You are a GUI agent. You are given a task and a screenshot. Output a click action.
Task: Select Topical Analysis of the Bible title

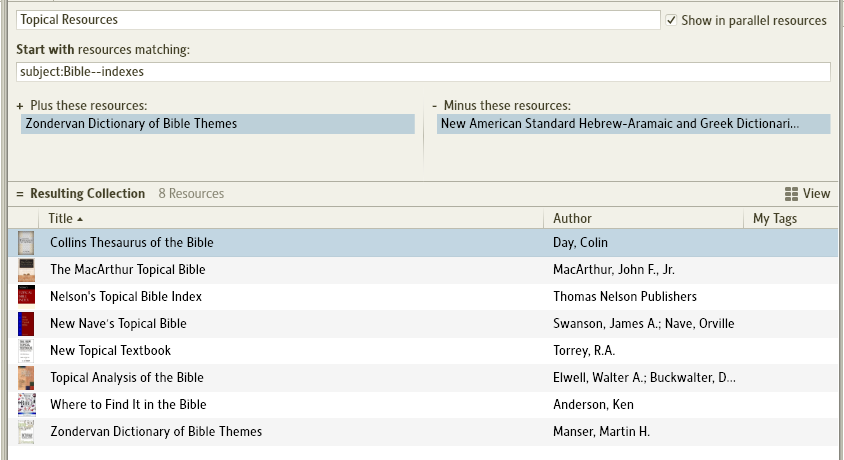click(127, 377)
